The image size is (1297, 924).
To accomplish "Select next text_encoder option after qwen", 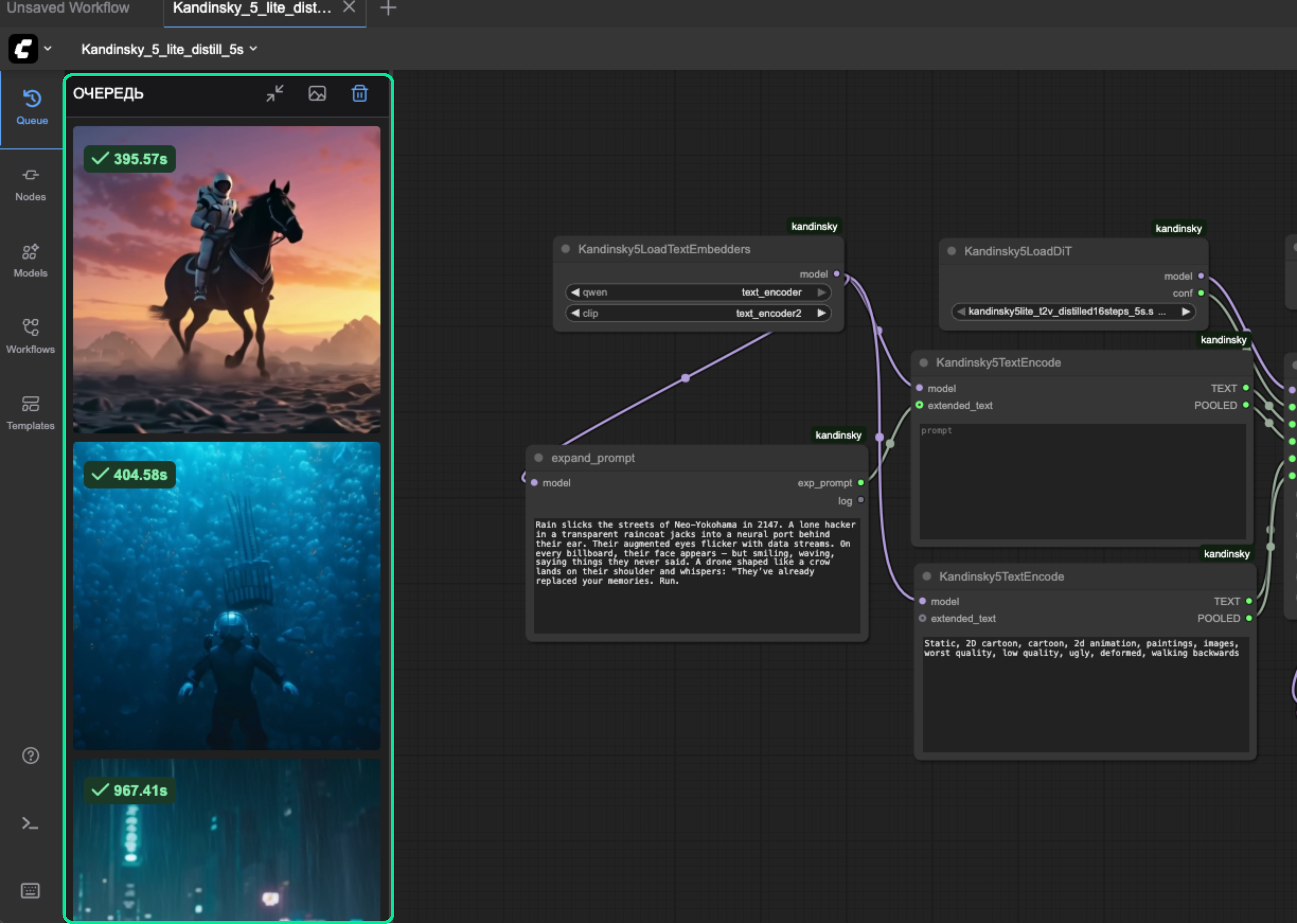I will point(821,292).
